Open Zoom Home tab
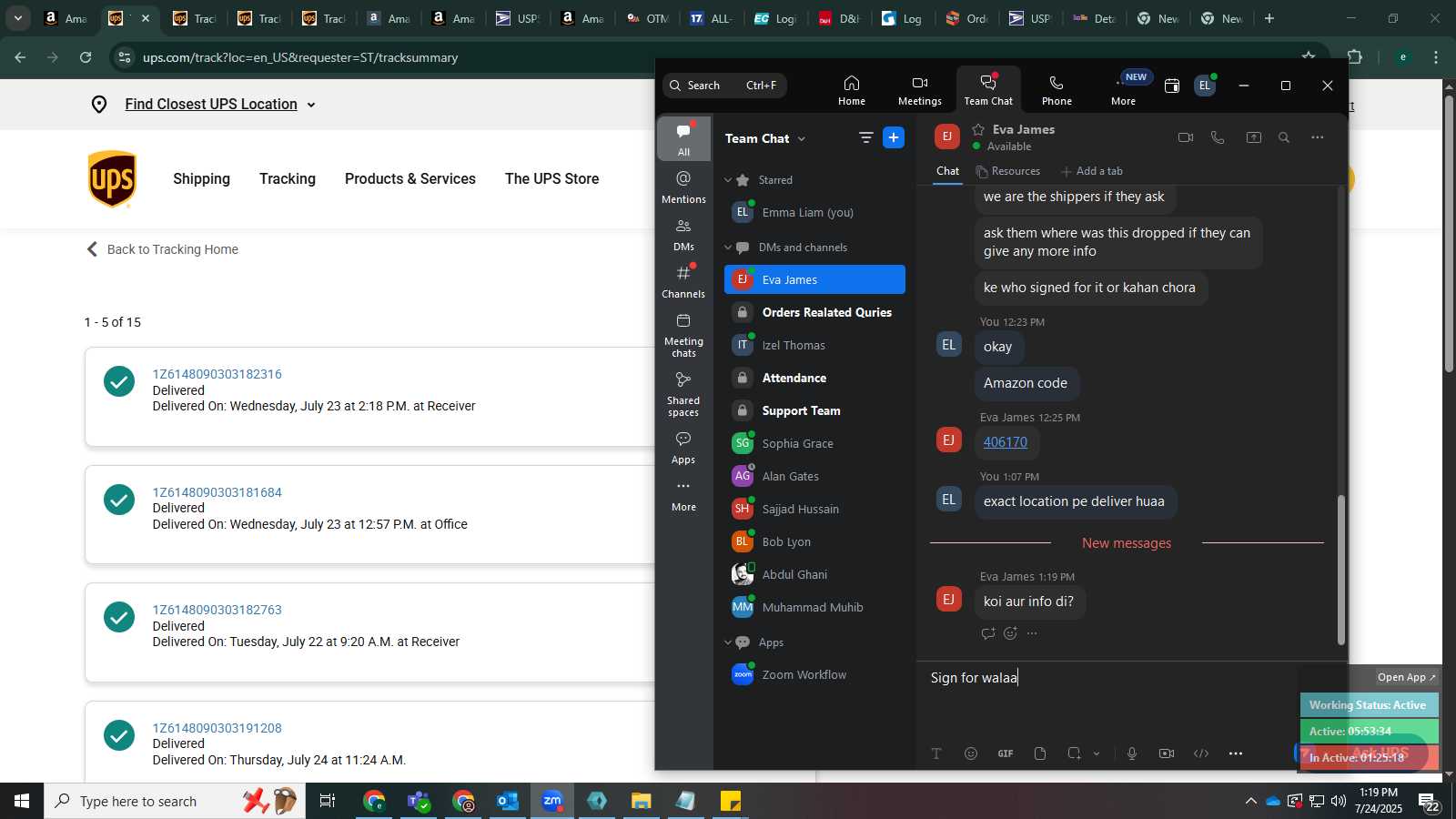This screenshot has width=1456, height=819. [852, 90]
